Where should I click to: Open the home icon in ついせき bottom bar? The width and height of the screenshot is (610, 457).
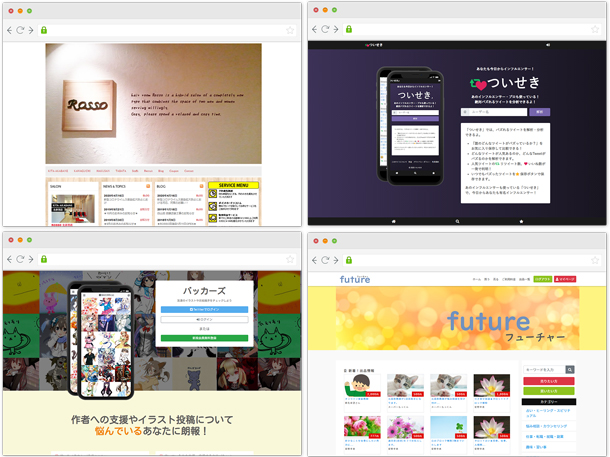393,221
